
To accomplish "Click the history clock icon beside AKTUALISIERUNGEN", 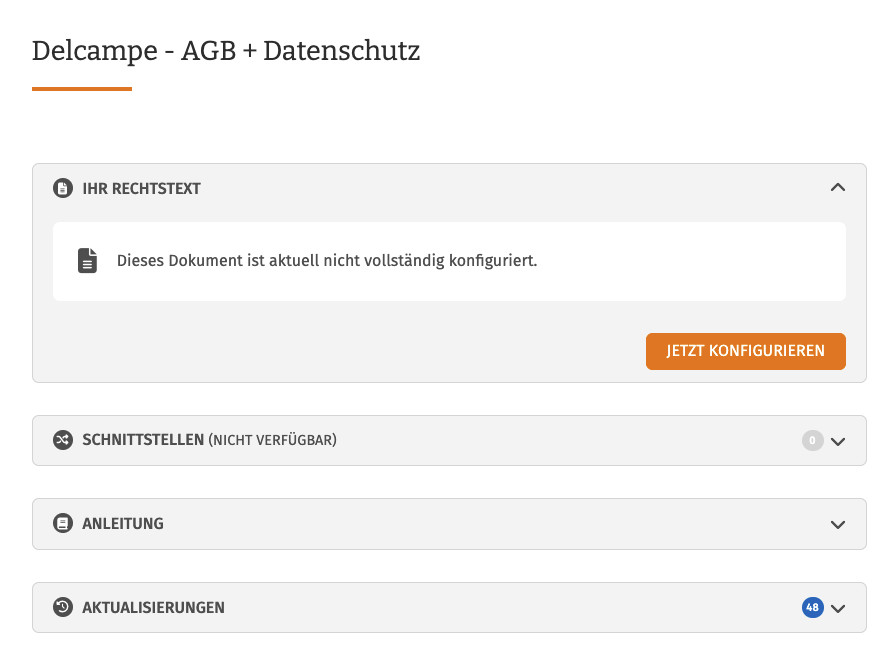I will pos(62,607).
